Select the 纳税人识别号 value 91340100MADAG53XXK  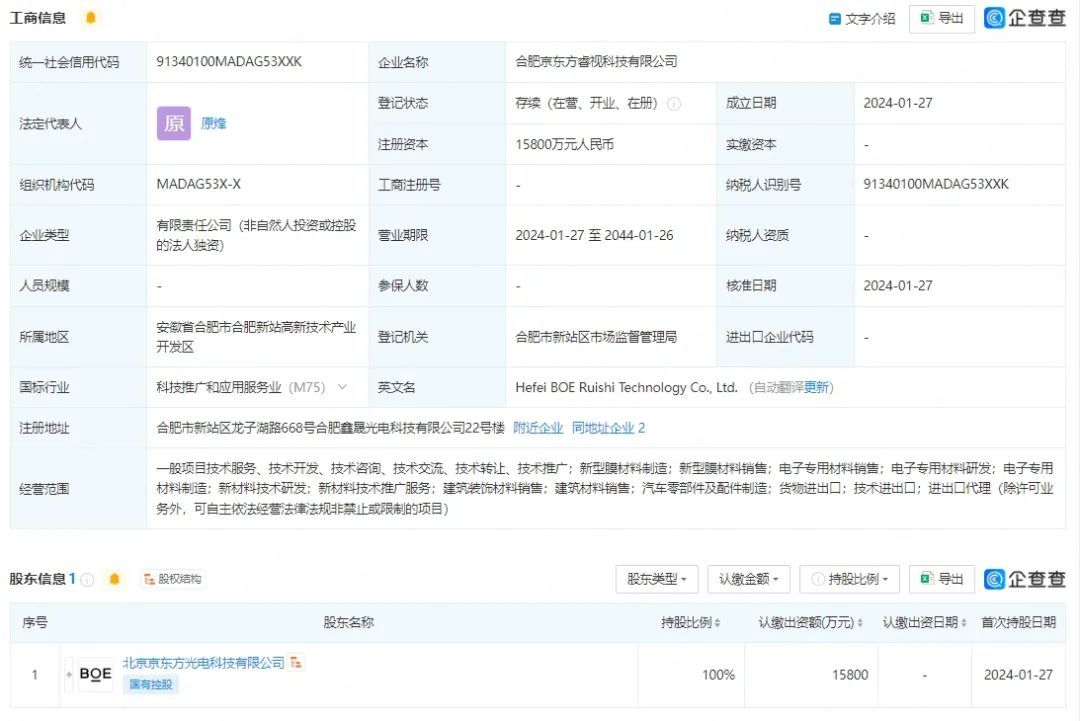[935, 185]
